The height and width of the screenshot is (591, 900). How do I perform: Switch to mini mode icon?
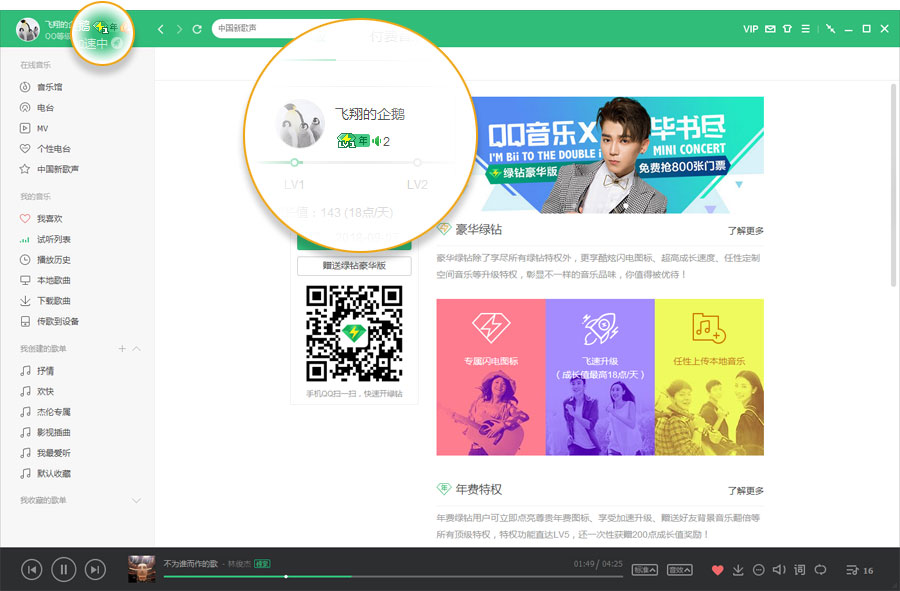831,29
